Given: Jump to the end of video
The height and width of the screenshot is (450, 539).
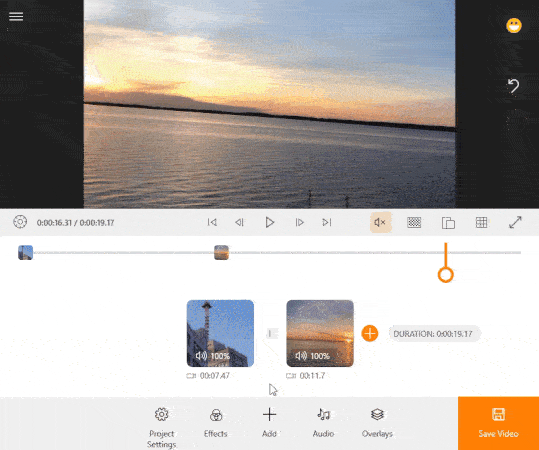Looking at the screenshot, I should pyautogui.click(x=327, y=222).
